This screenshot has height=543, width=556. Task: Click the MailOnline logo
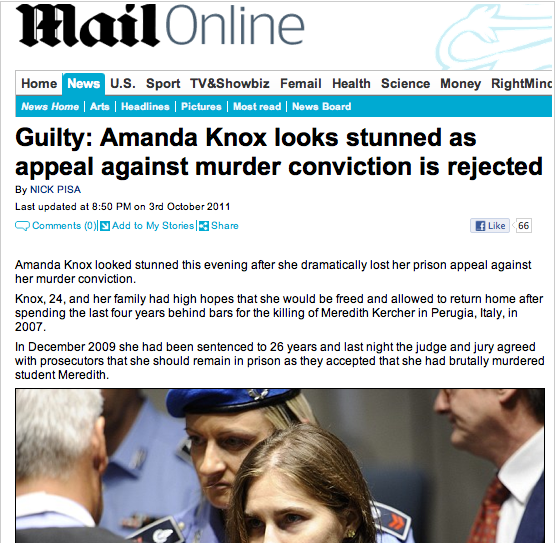pos(160,26)
